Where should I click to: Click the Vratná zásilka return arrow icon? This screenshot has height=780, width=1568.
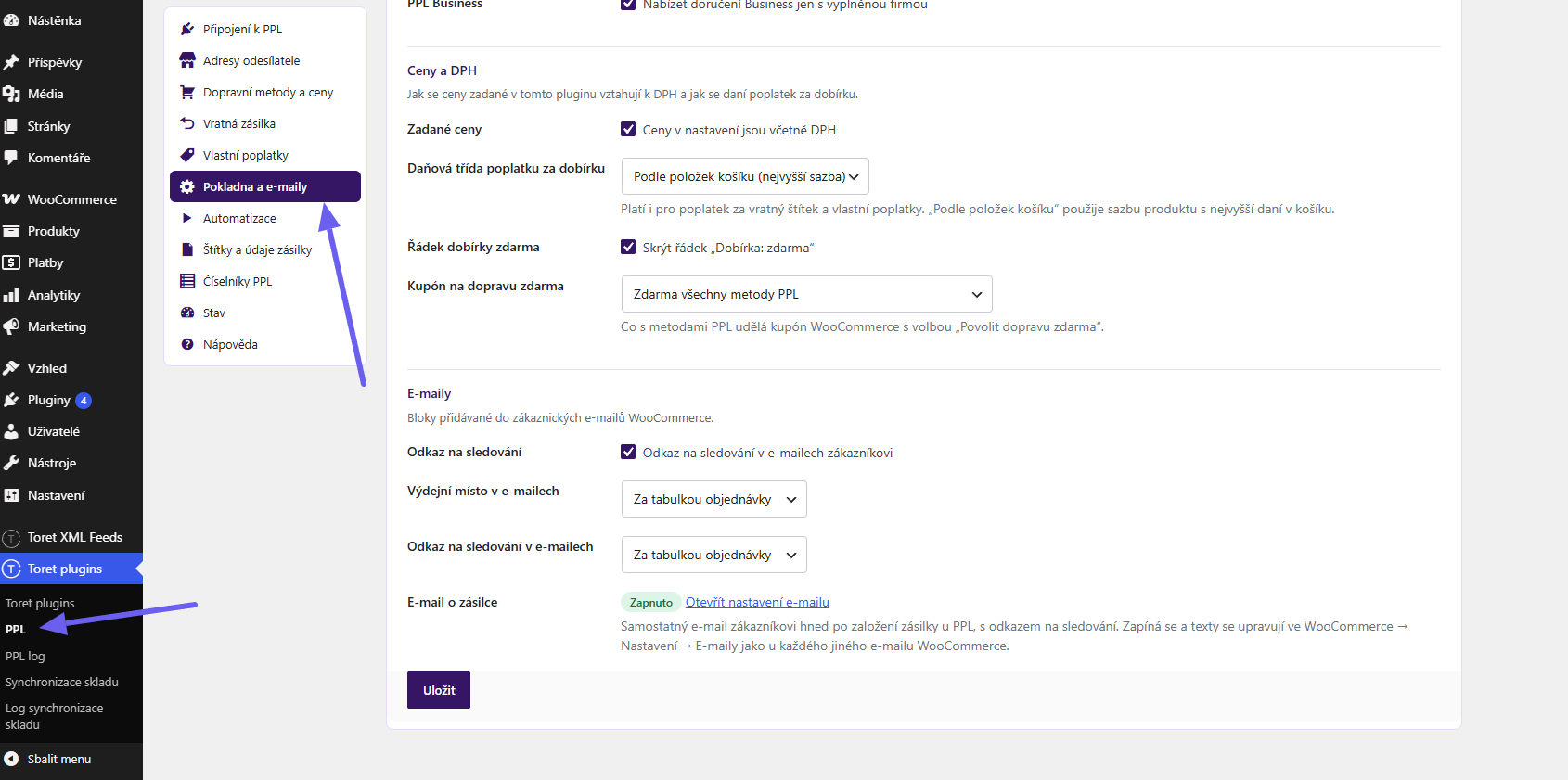click(x=187, y=123)
